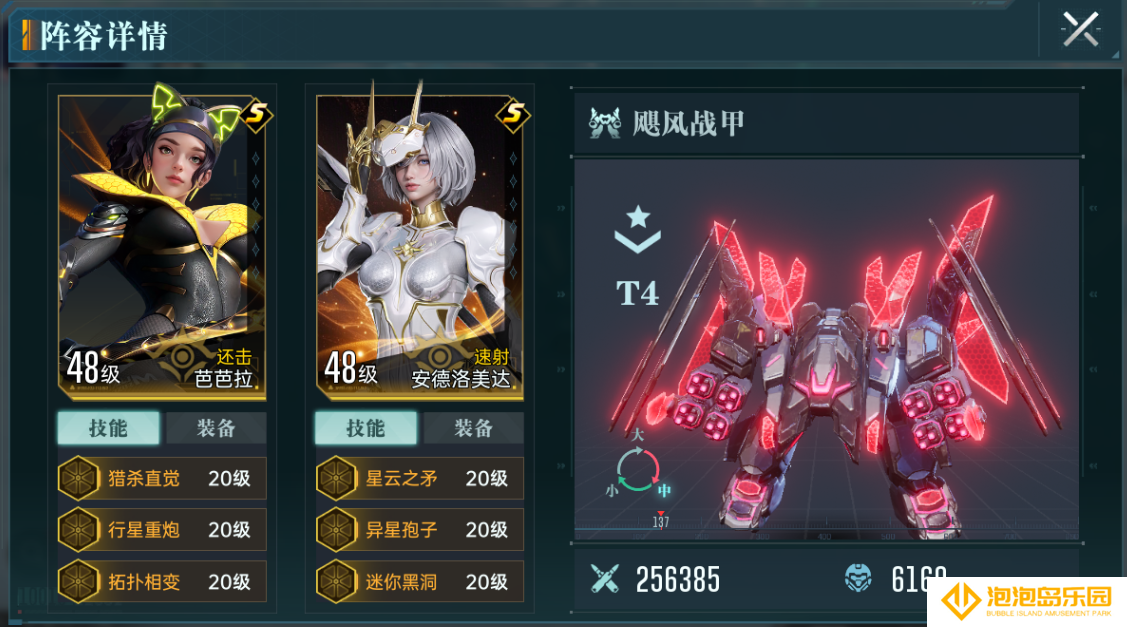Screen dimensions: 1127x627
Task: Open the 星云之矛 skill hexagon icon
Action: coord(336,478)
